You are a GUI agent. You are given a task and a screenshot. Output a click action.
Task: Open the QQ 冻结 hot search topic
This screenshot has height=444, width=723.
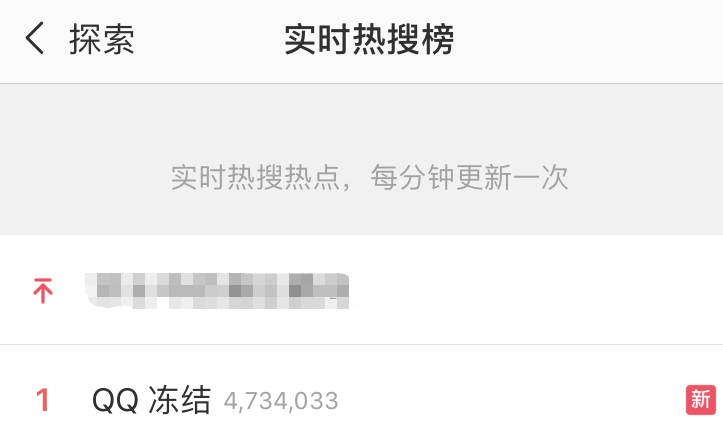pos(152,400)
